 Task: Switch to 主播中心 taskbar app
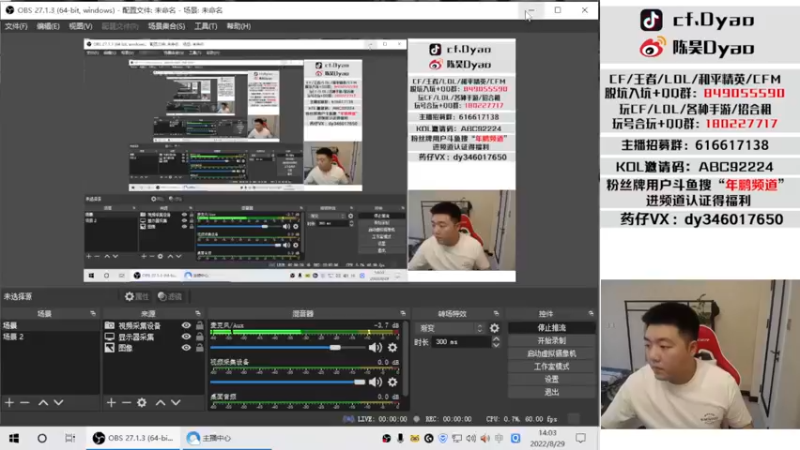[x=226, y=438]
